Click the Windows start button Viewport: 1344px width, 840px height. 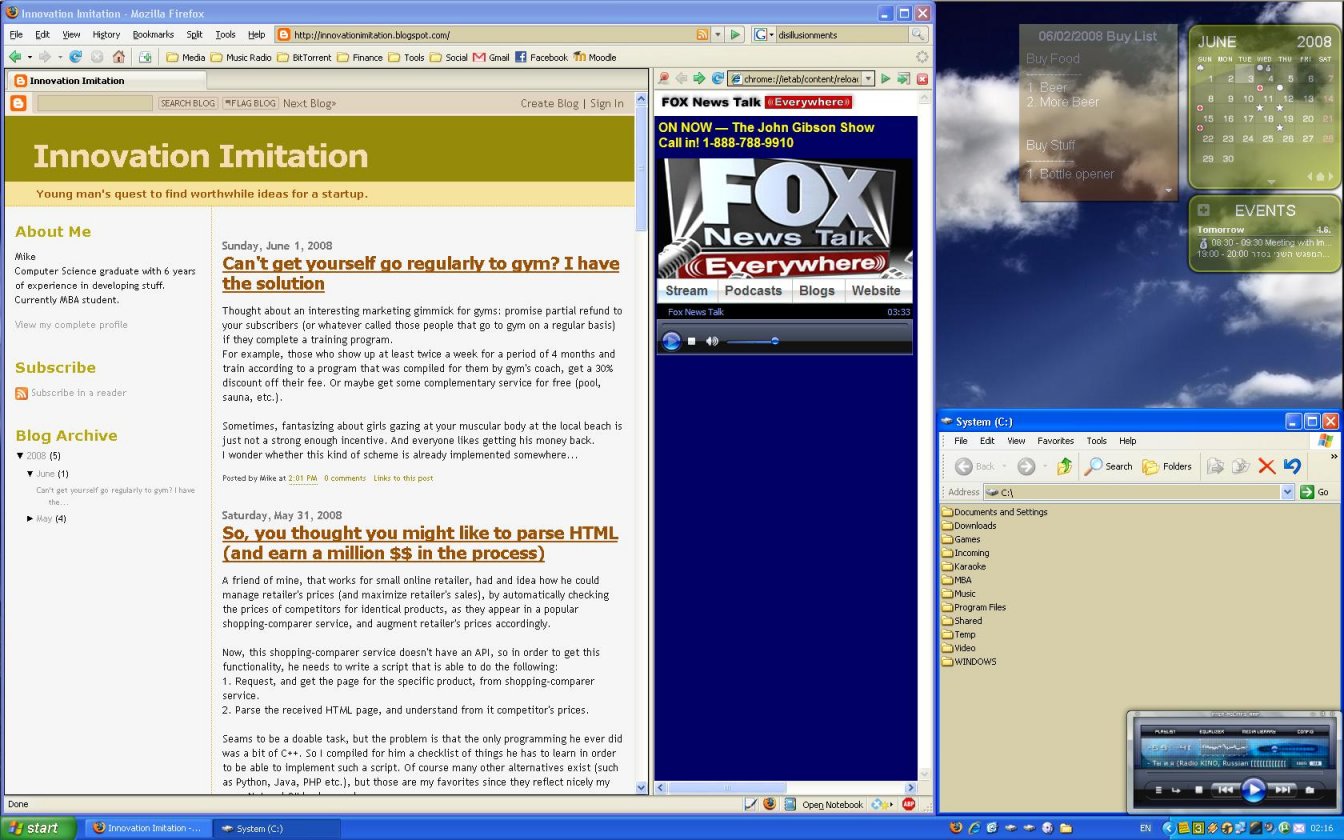point(38,828)
